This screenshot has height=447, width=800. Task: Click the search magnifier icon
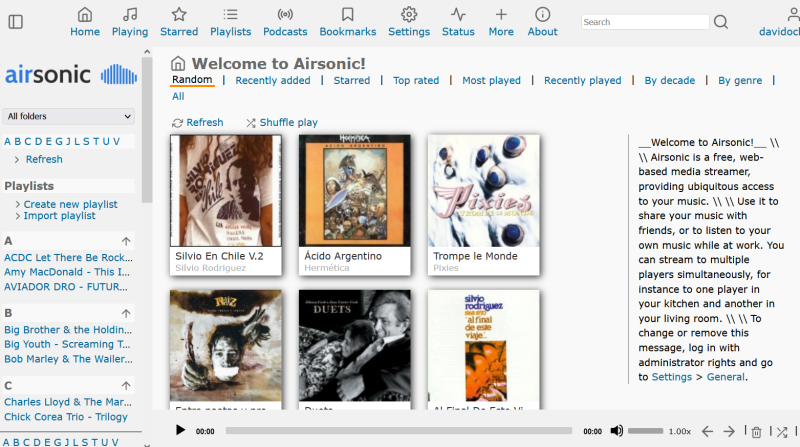click(x=721, y=22)
